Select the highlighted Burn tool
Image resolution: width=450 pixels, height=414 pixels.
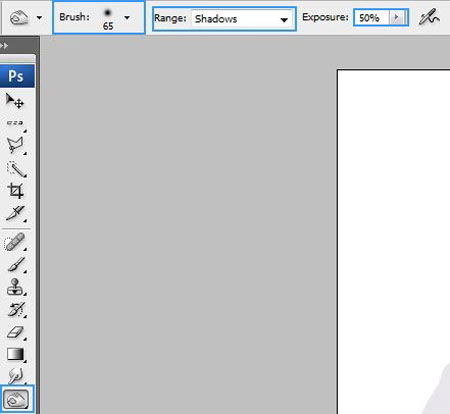tap(17, 399)
